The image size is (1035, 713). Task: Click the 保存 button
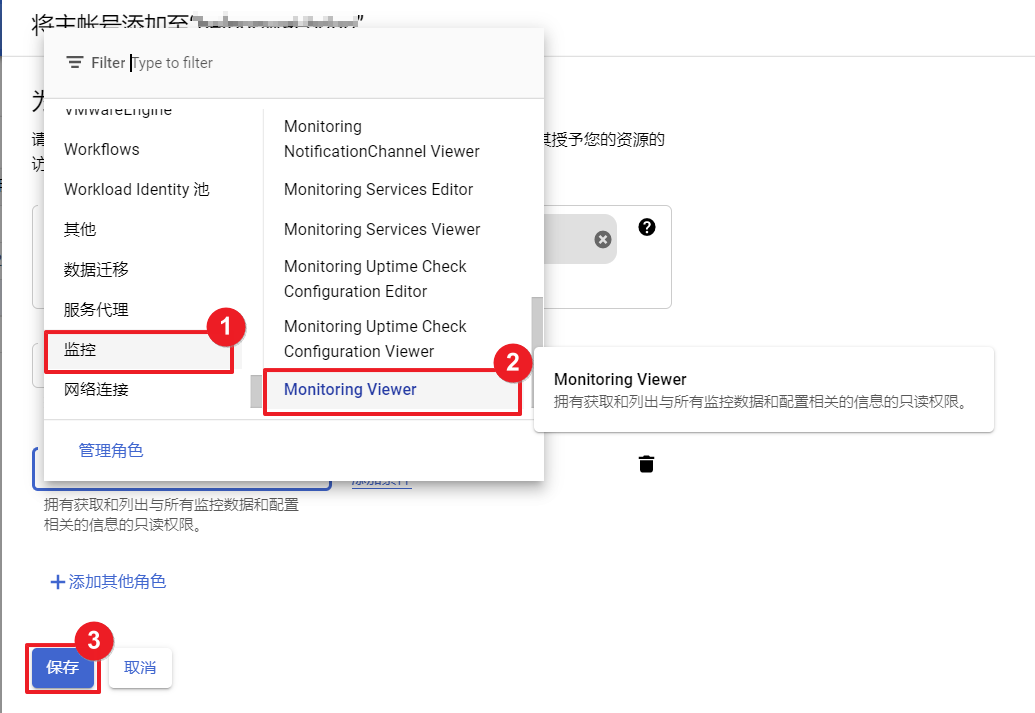coord(62,668)
